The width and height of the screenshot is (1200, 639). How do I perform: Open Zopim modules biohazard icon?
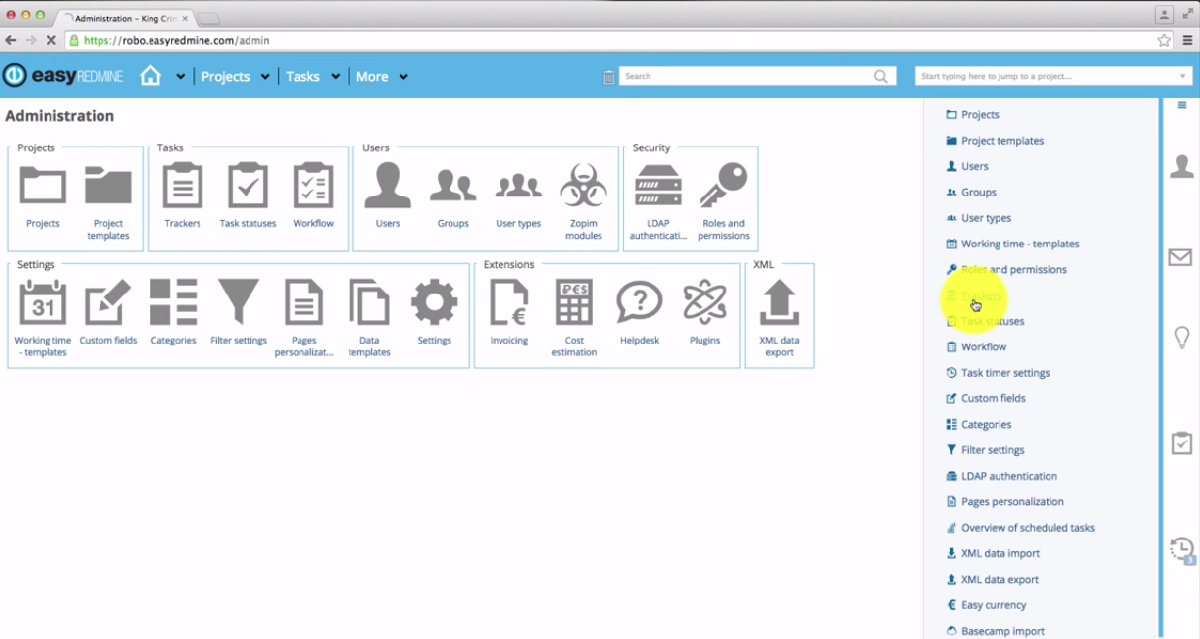click(x=583, y=186)
